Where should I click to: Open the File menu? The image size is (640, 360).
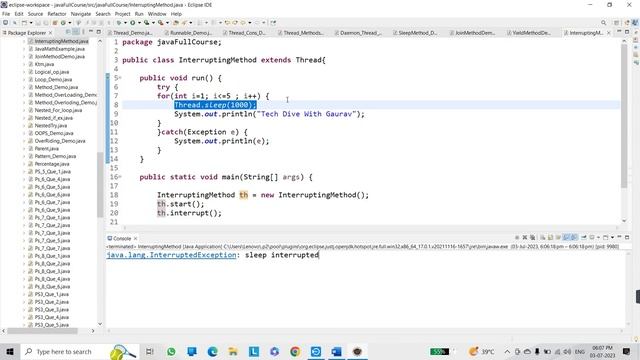click(6, 14)
